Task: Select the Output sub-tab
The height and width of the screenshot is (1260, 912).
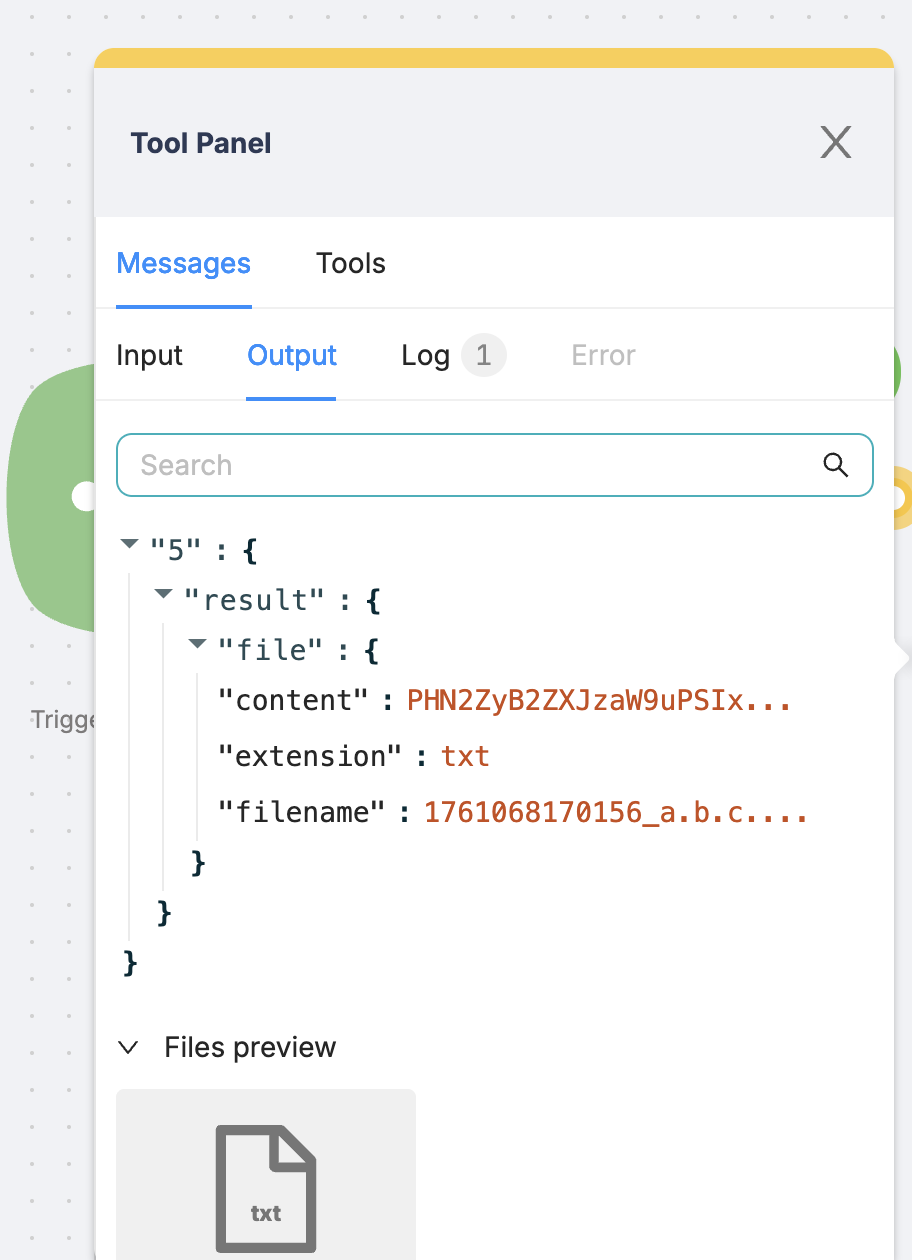Action: pos(292,355)
